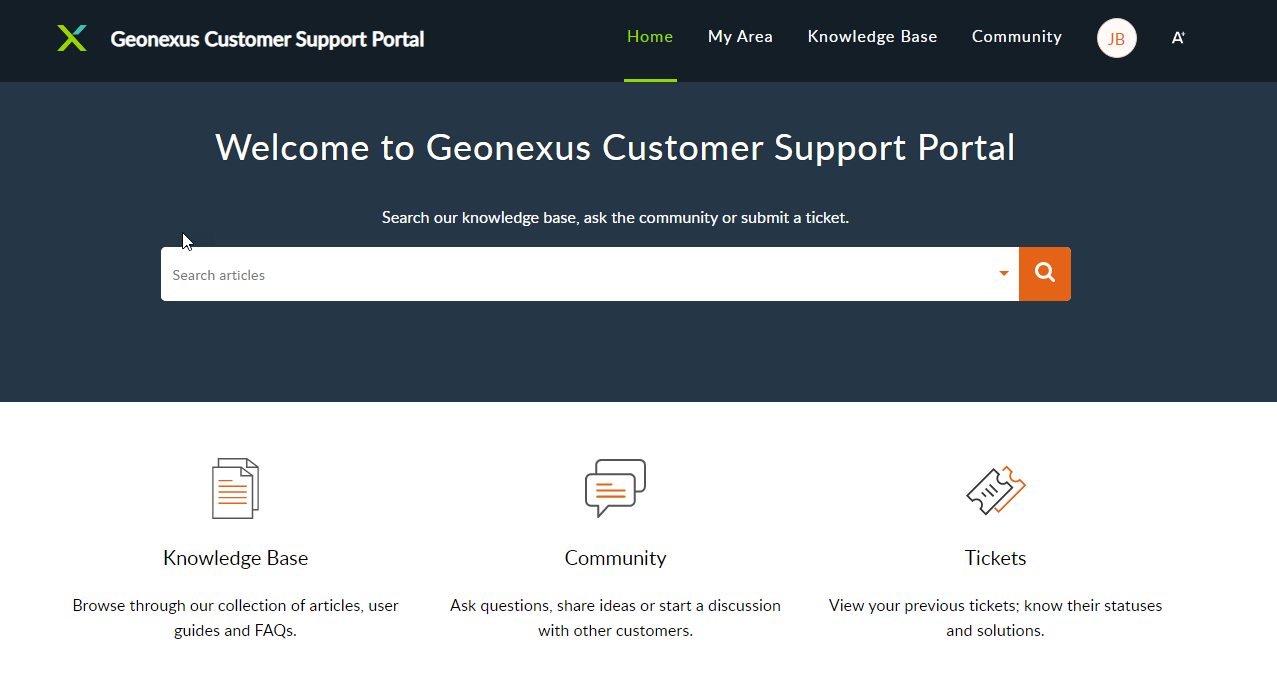Open Community from the top navigation bar
This screenshot has height=678, width=1277.
pos(1016,37)
